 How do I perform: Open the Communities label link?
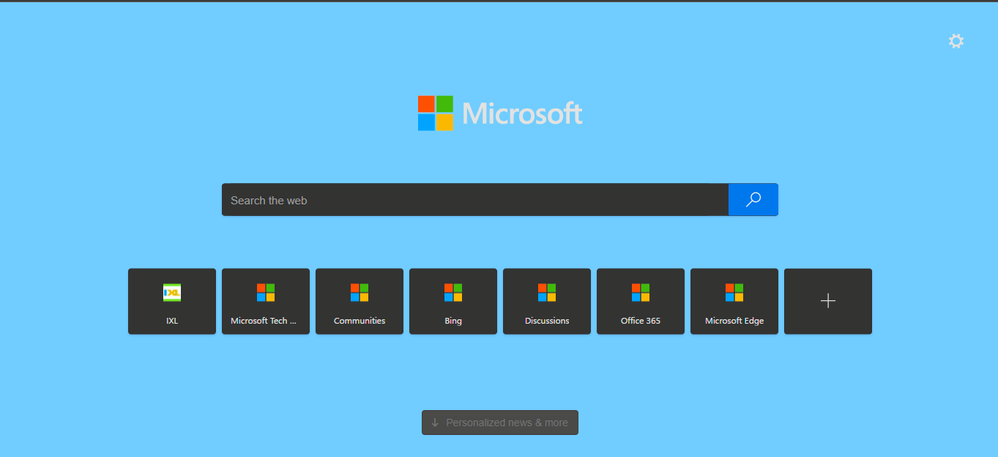[359, 321]
